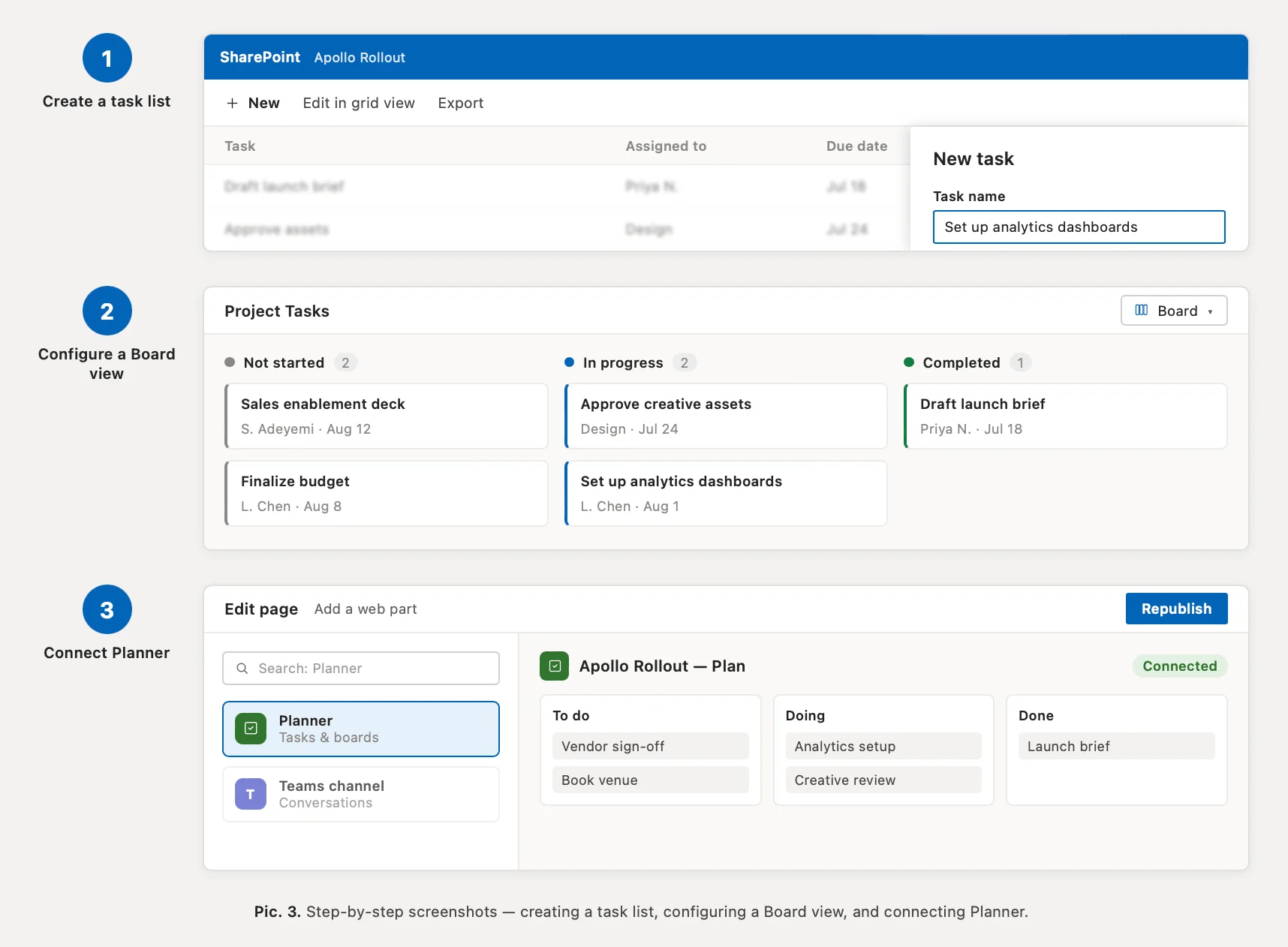The width and height of the screenshot is (1288, 947).
Task: Open the Book venue task
Action: (x=651, y=780)
